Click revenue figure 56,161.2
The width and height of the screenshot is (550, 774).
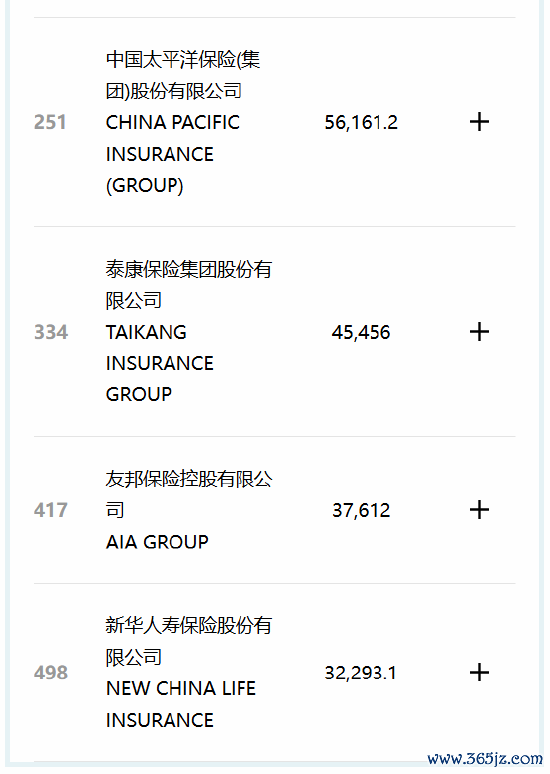[361, 122]
